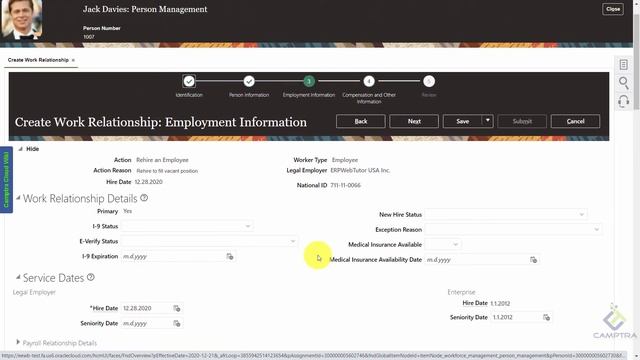Click the Save button

[462, 121]
